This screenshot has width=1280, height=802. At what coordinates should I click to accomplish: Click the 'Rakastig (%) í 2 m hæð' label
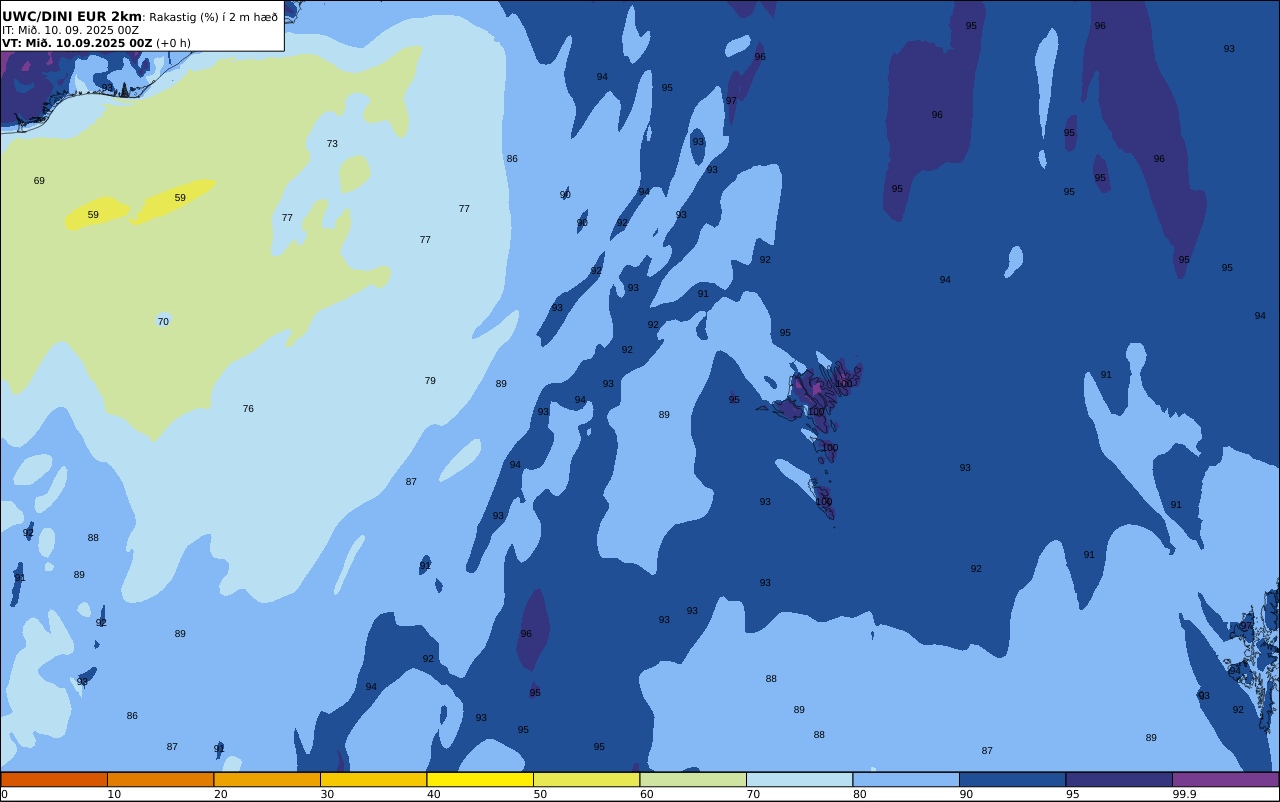coord(214,17)
